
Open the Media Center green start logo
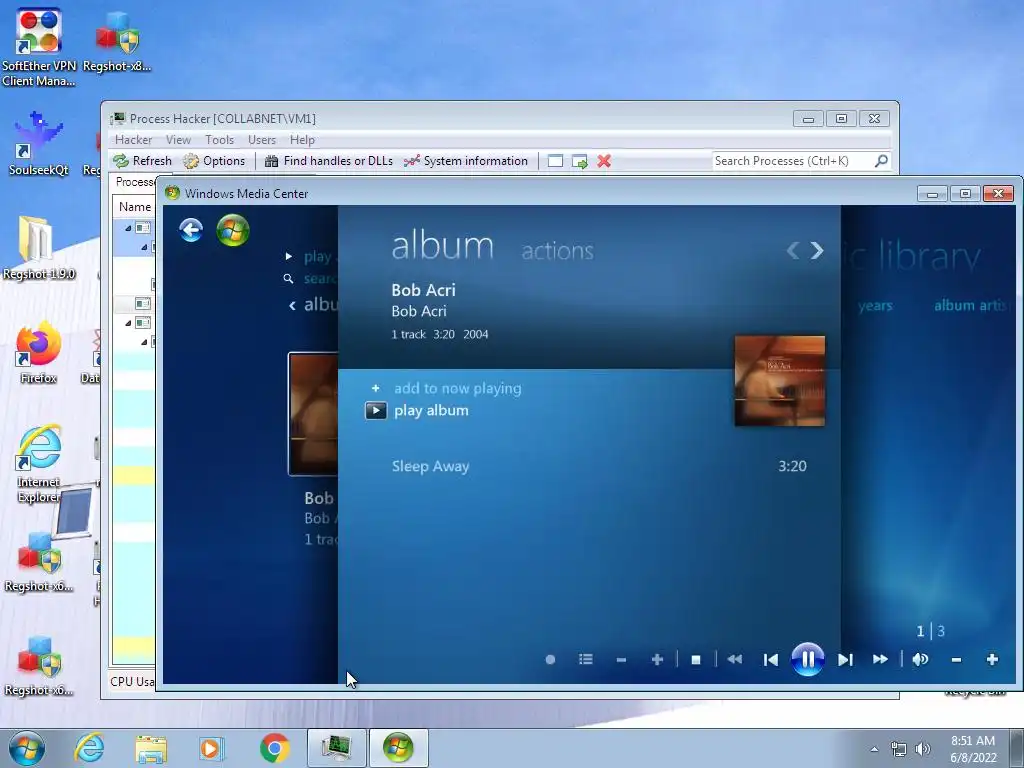click(x=233, y=230)
